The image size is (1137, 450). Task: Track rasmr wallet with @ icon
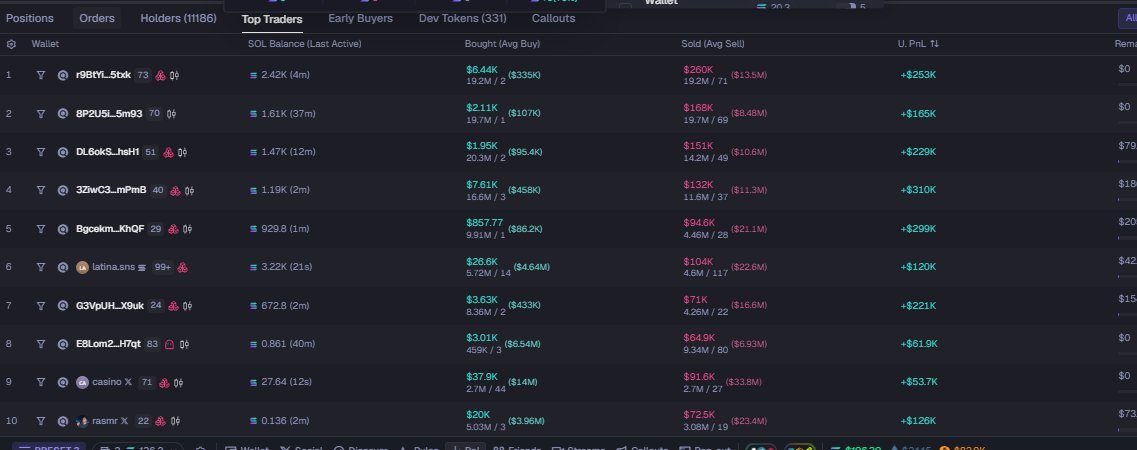63,420
